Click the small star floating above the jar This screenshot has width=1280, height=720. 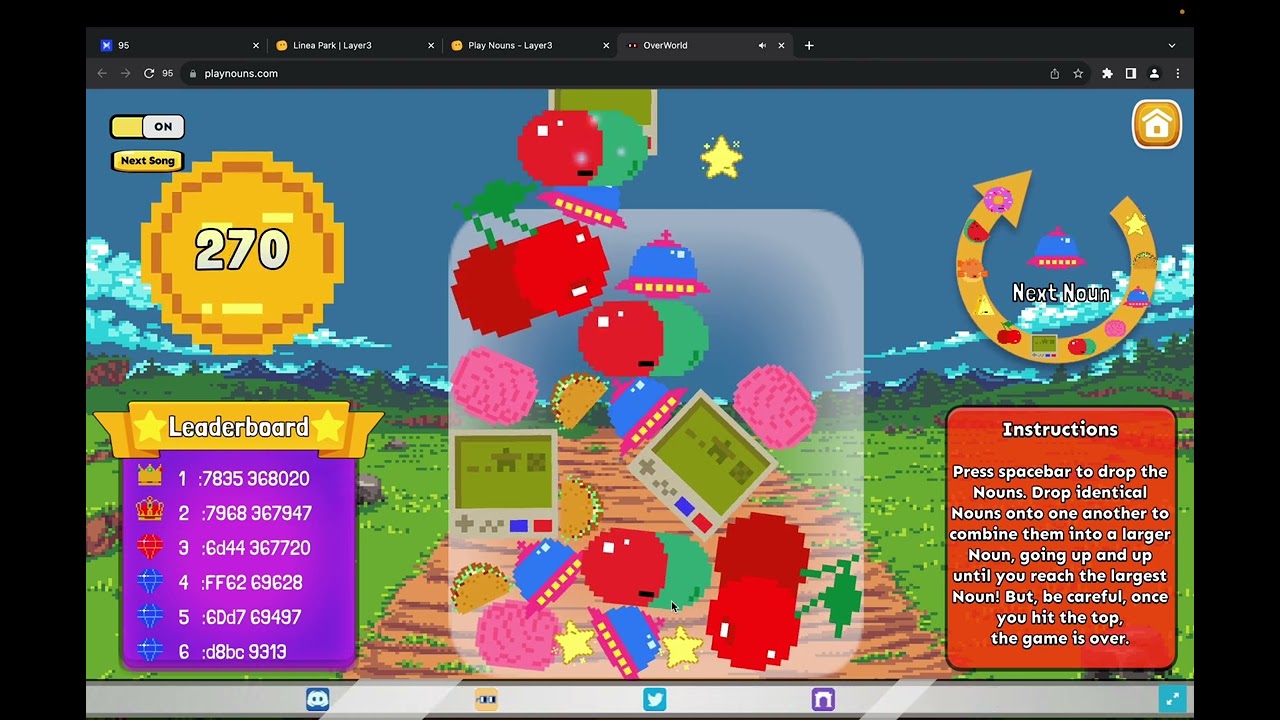[721, 158]
